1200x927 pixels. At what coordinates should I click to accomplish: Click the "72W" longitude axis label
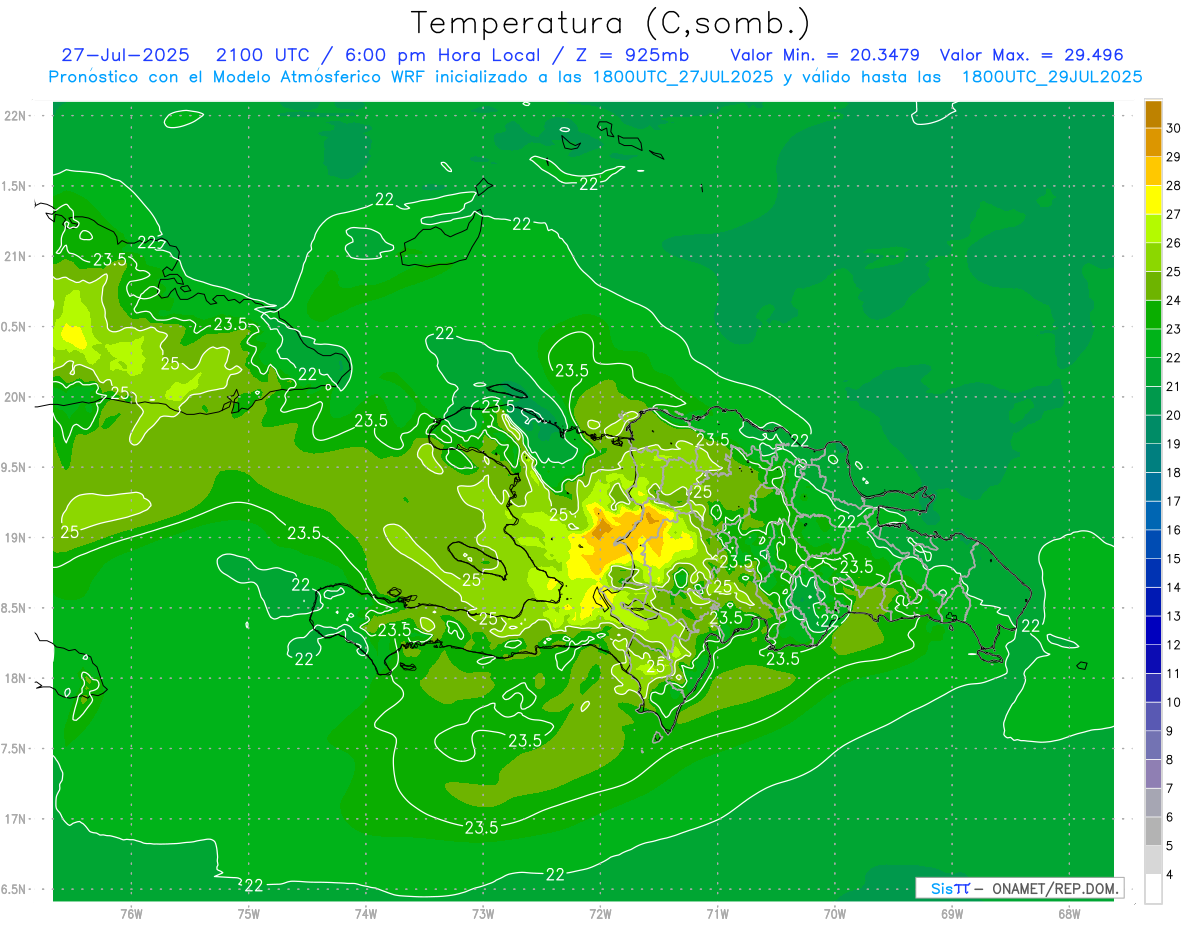pos(600,914)
